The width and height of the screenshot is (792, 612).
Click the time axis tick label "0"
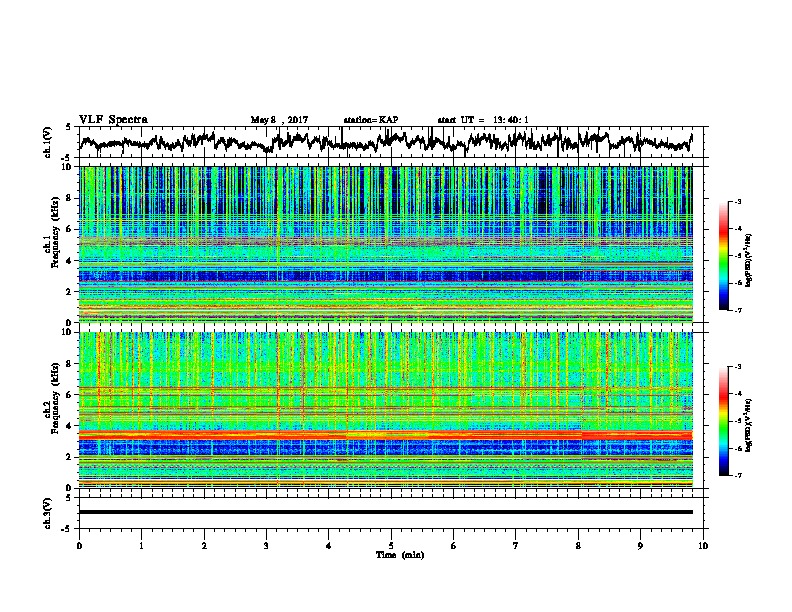pyautogui.click(x=79, y=546)
